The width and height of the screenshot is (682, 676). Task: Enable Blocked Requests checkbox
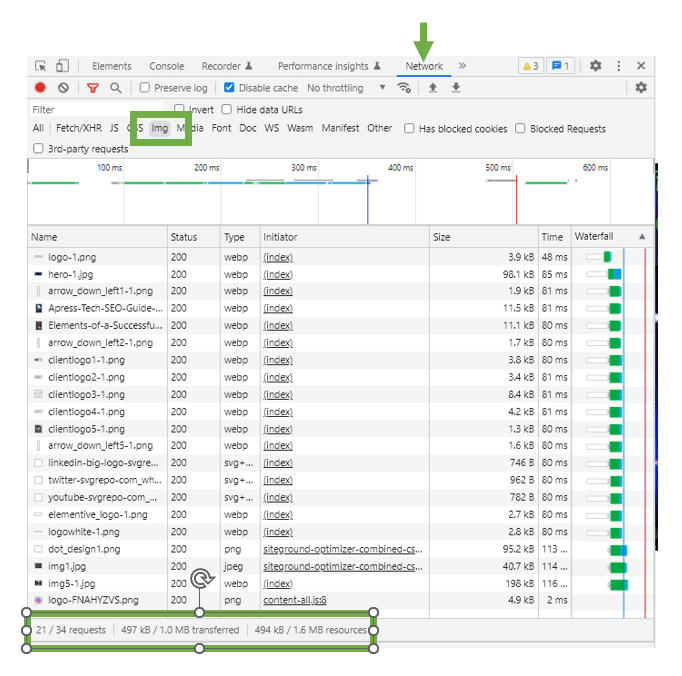[520, 128]
